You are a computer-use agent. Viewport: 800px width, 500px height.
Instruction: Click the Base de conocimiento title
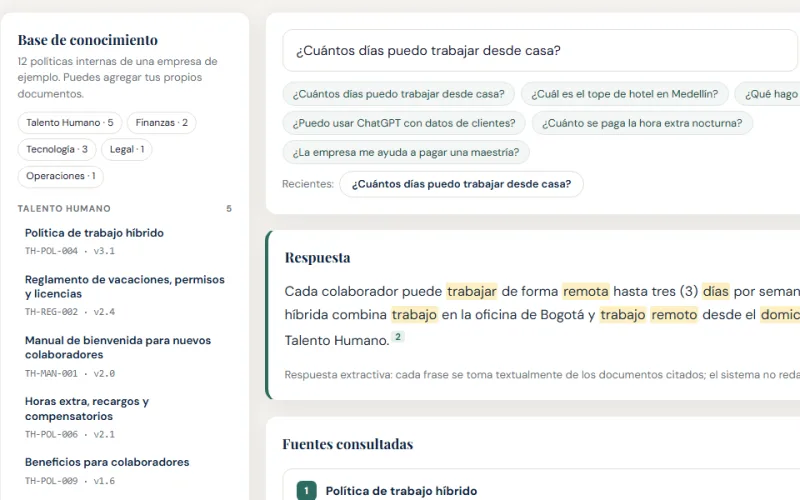point(88,40)
